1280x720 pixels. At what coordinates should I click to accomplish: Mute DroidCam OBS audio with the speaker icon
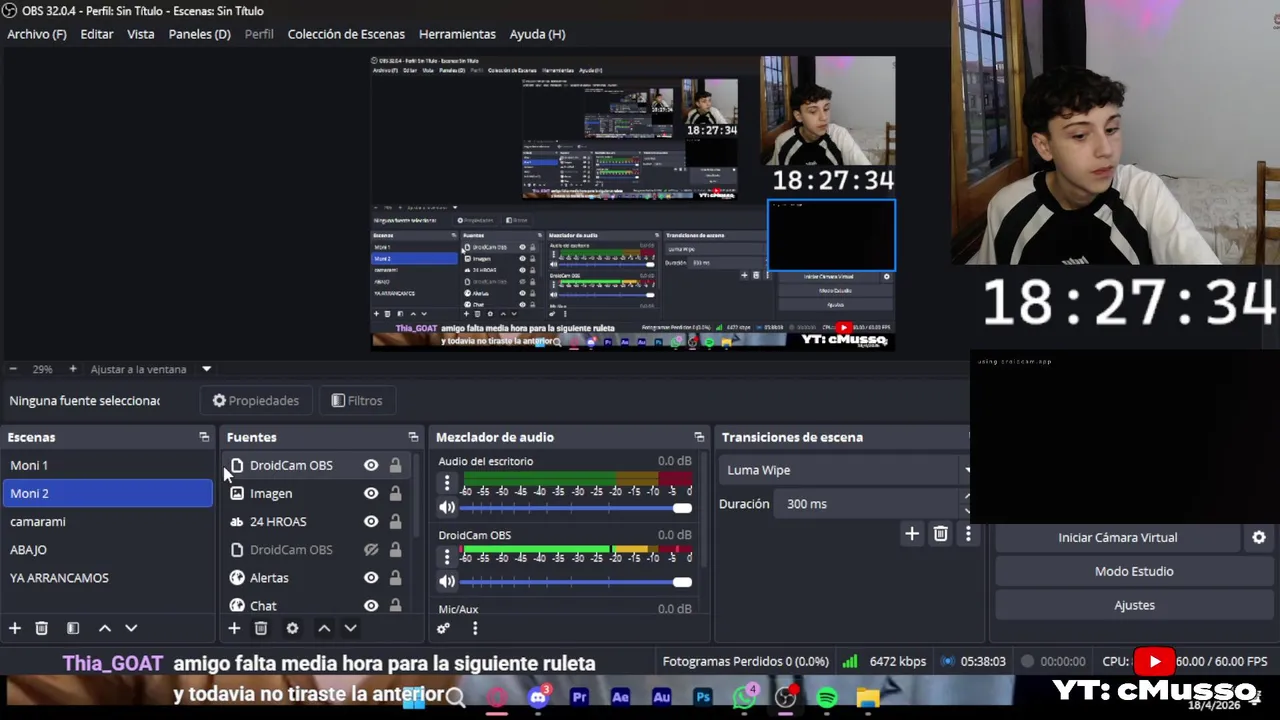click(447, 581)
